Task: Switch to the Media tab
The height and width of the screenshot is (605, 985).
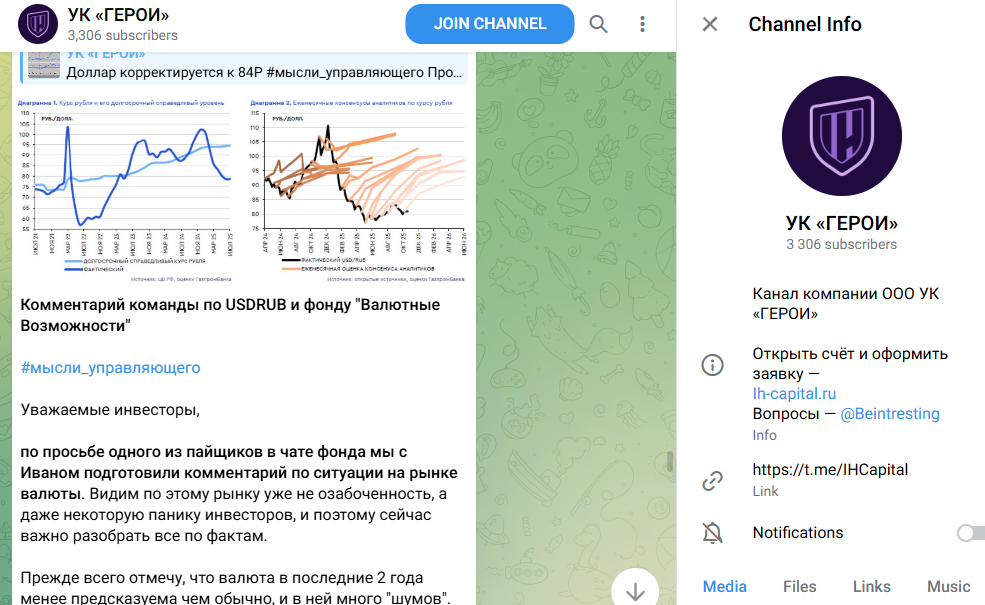Action: click(724, 586)
